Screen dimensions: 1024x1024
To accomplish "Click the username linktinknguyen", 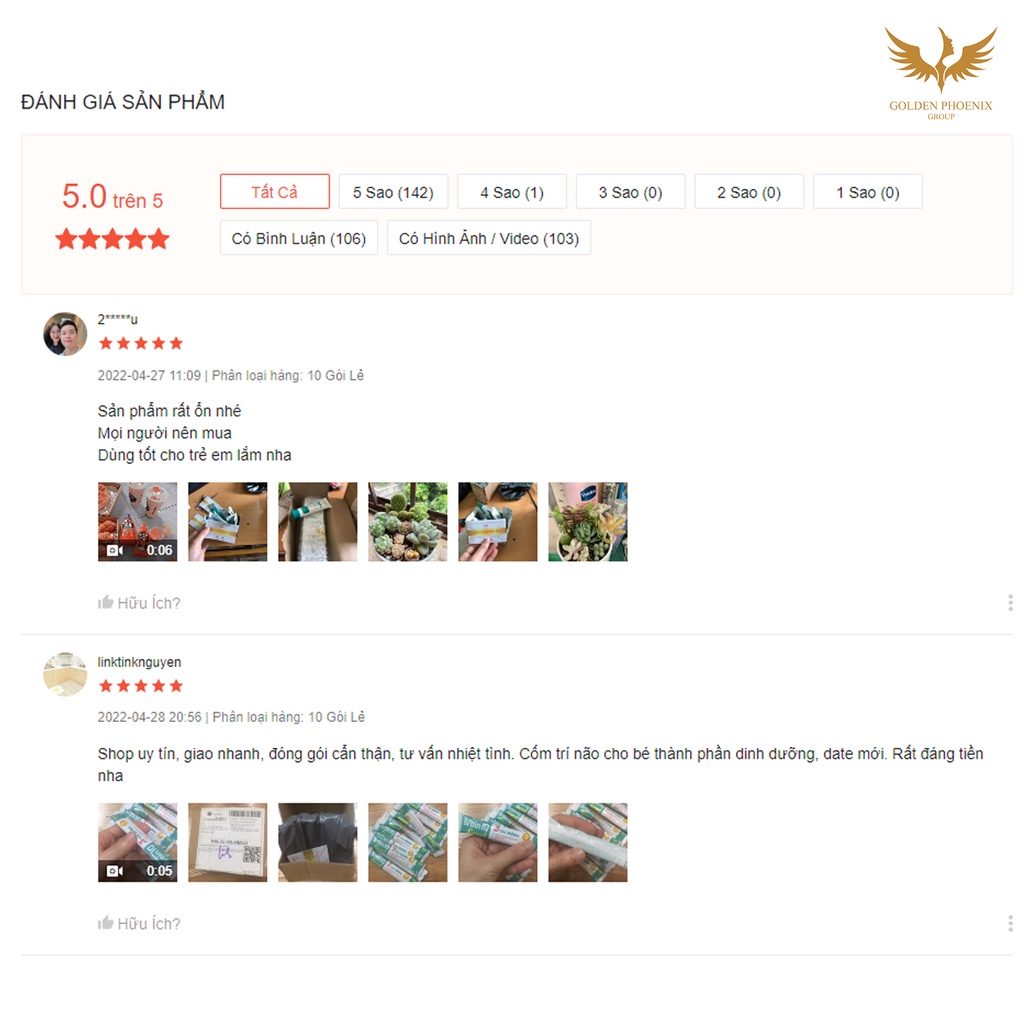I will (x=139, y=662).
